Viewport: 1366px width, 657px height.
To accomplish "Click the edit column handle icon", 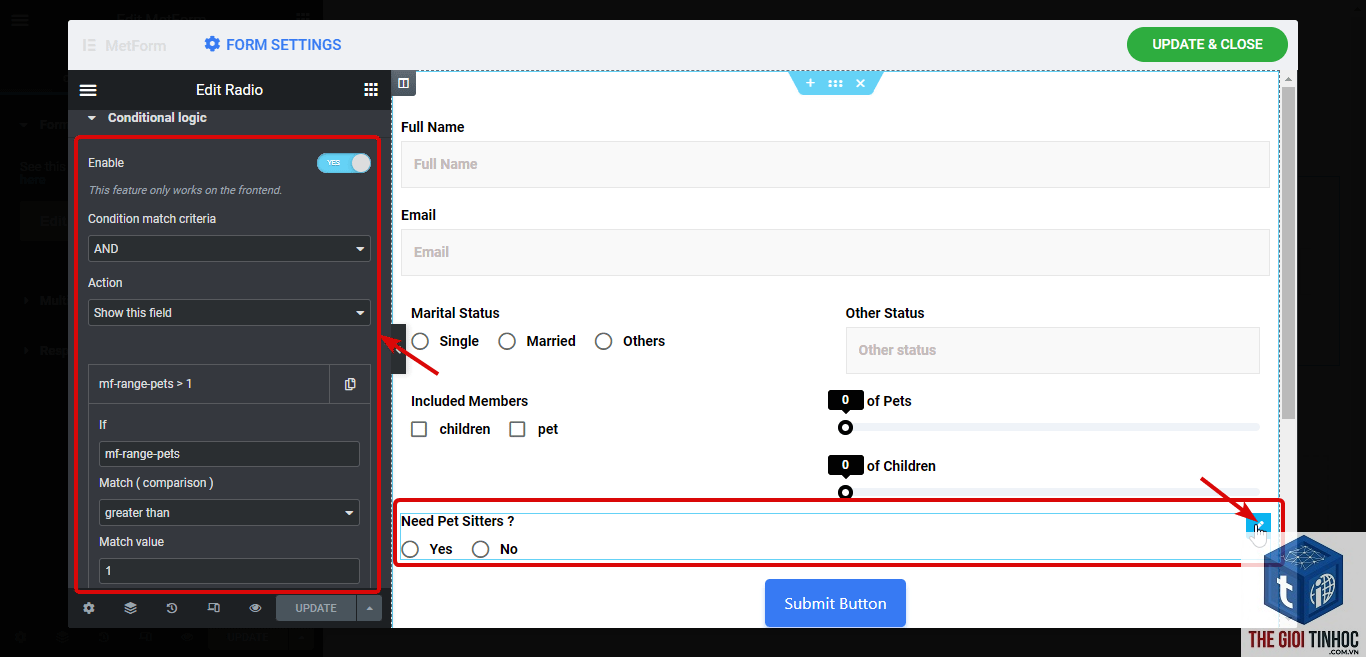I will pyautogui.click(x=404, y=83).
